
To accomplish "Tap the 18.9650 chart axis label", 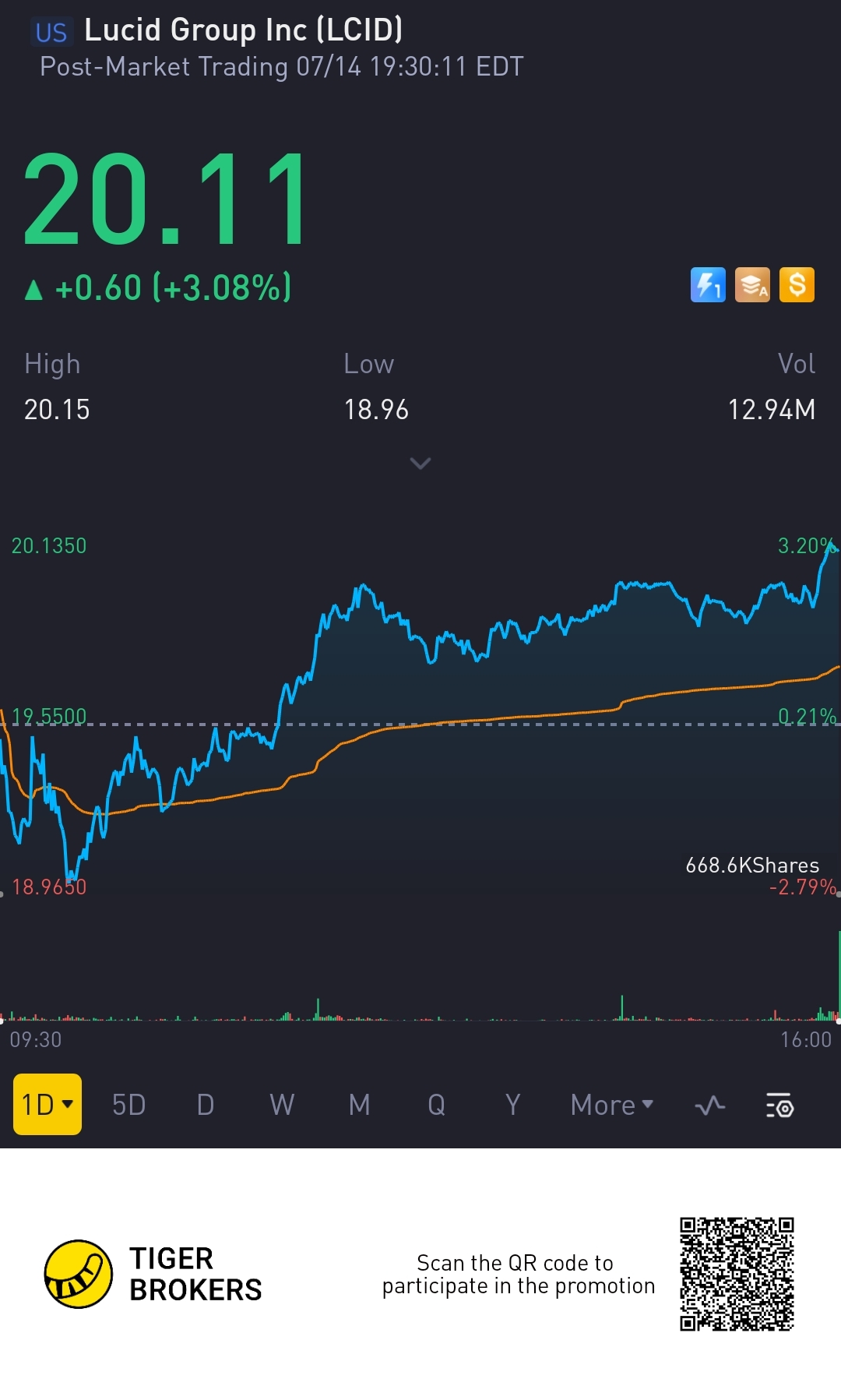I will 49,887.
